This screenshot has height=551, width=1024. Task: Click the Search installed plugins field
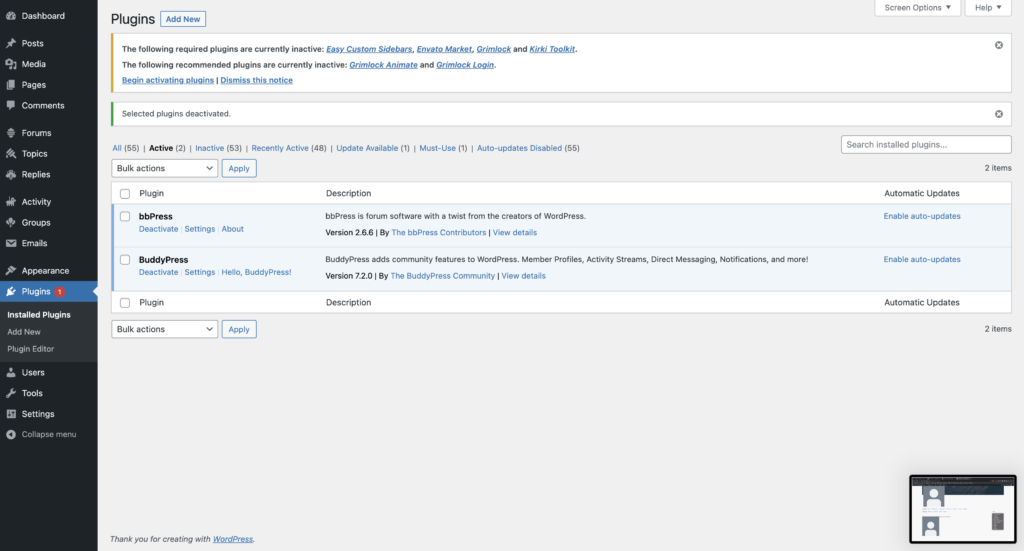(x=926, y=144)
